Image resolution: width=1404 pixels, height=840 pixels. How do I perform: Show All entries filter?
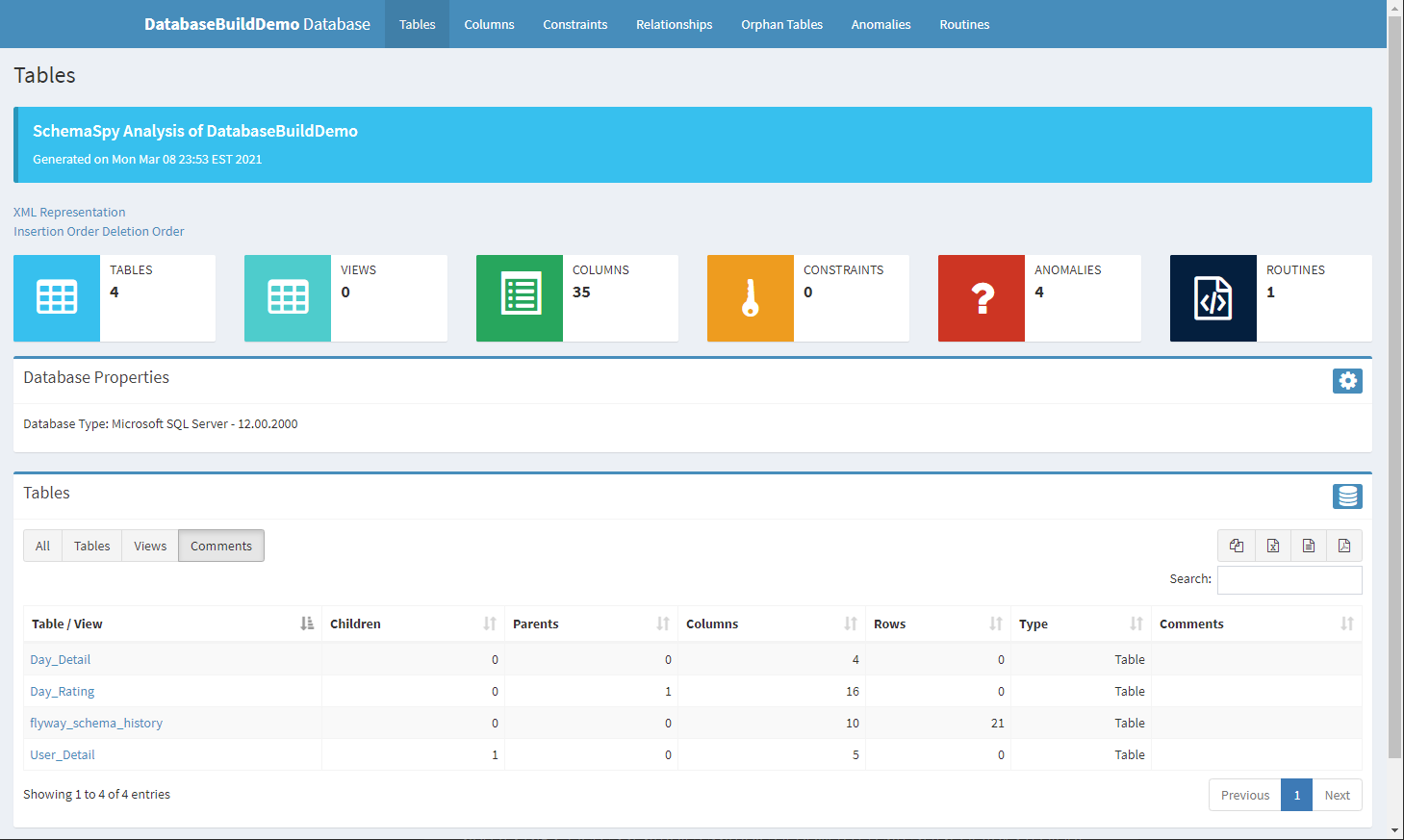pyautogui.click(x=42, y=546)
